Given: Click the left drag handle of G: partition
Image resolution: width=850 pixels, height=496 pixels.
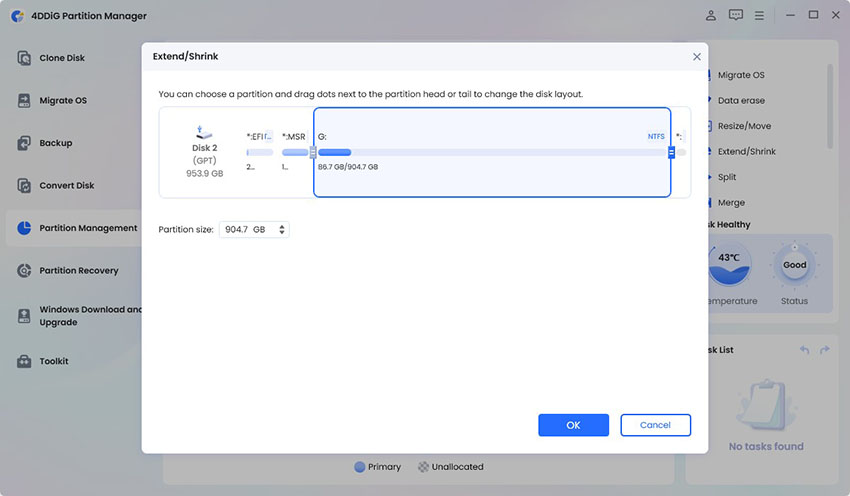Looking at the screenshot, I should point(313,152).
